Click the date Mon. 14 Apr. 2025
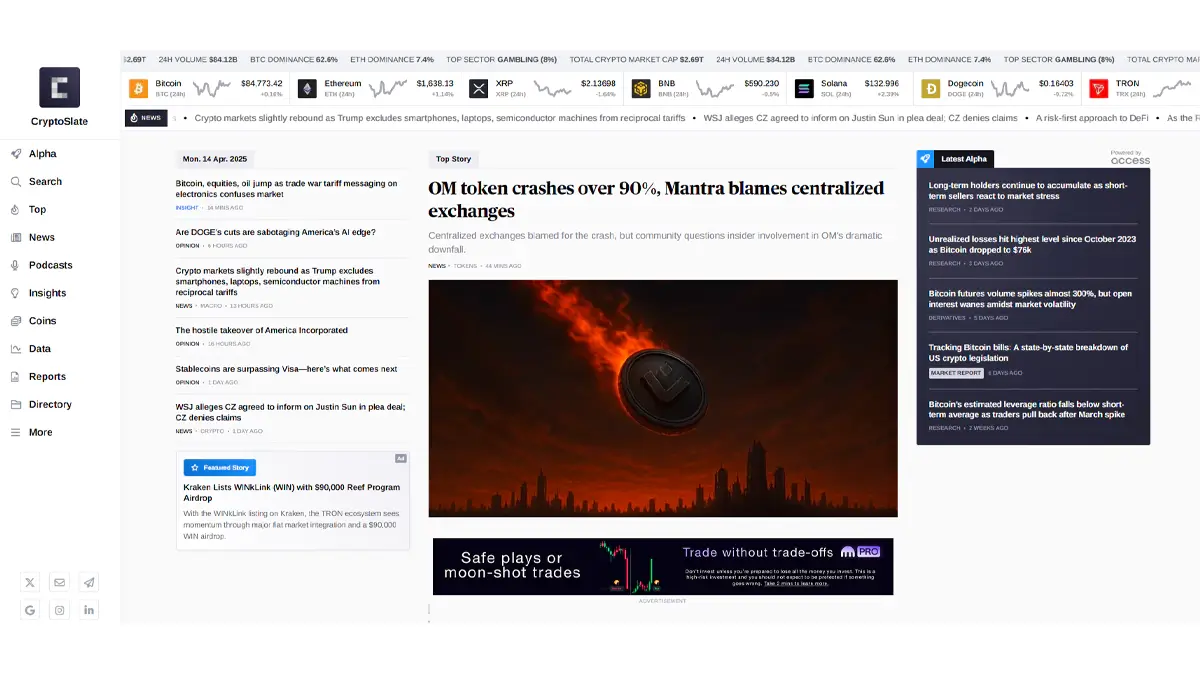 tap(215, 159)
